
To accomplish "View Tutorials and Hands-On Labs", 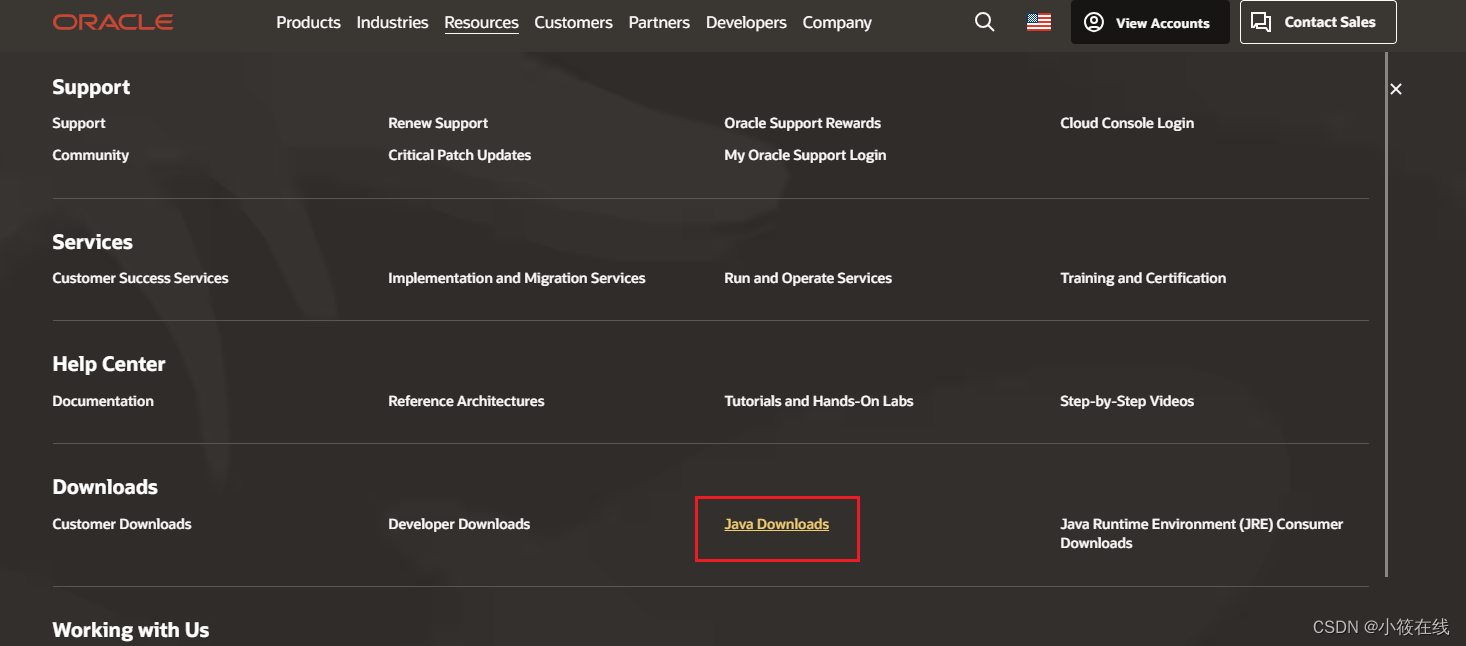I will coord(818,400).
